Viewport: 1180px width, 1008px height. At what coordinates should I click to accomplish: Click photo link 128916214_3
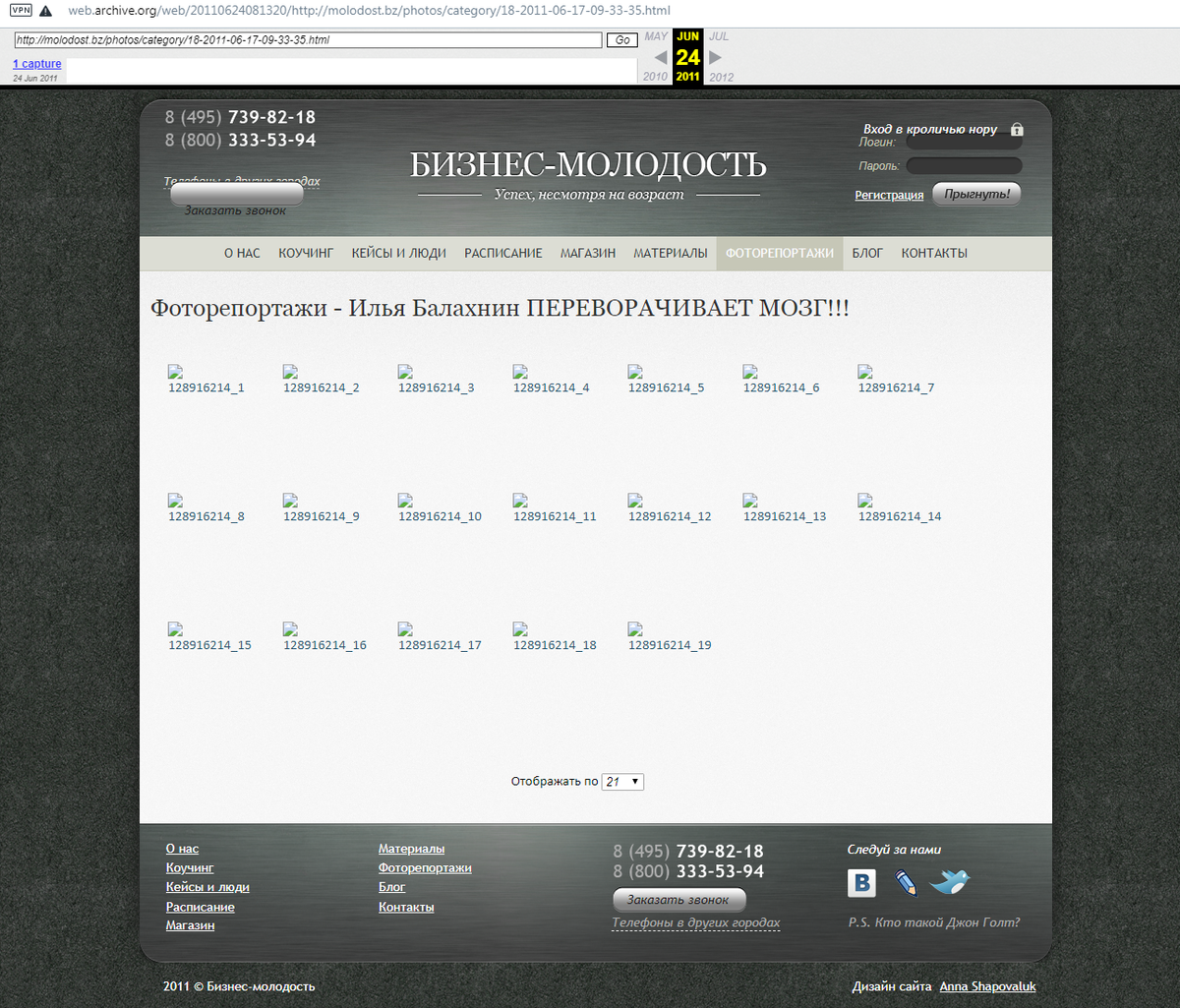(437, 387)
